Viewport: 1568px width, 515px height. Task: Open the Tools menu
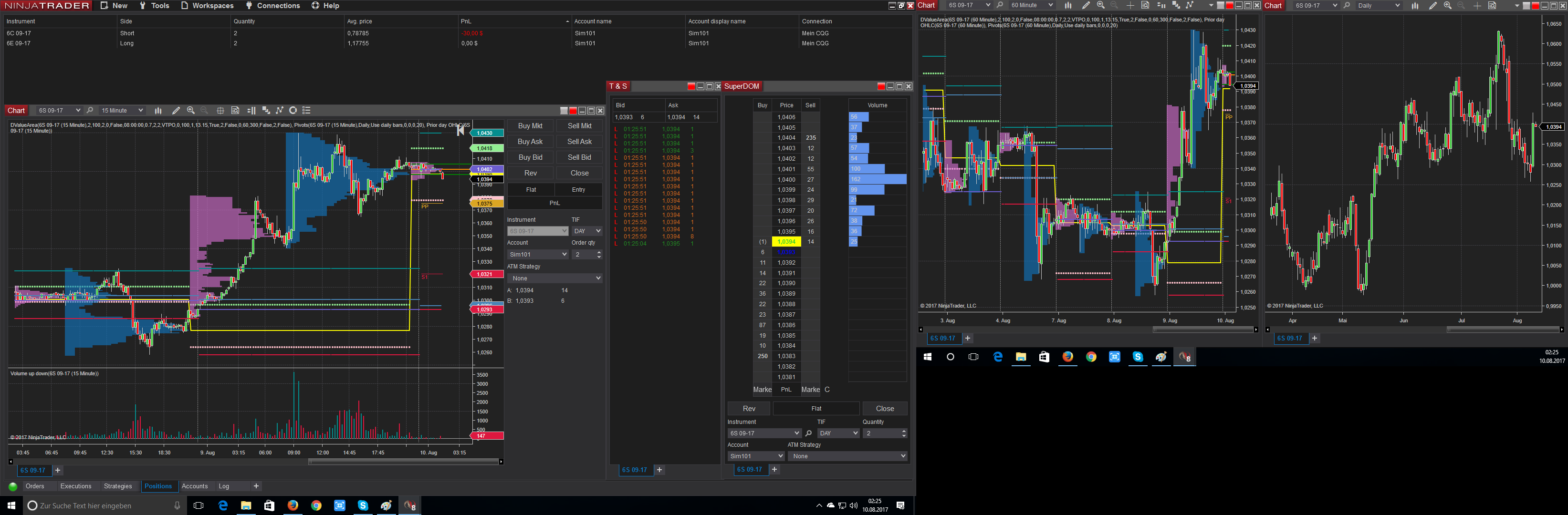(155, 5)
